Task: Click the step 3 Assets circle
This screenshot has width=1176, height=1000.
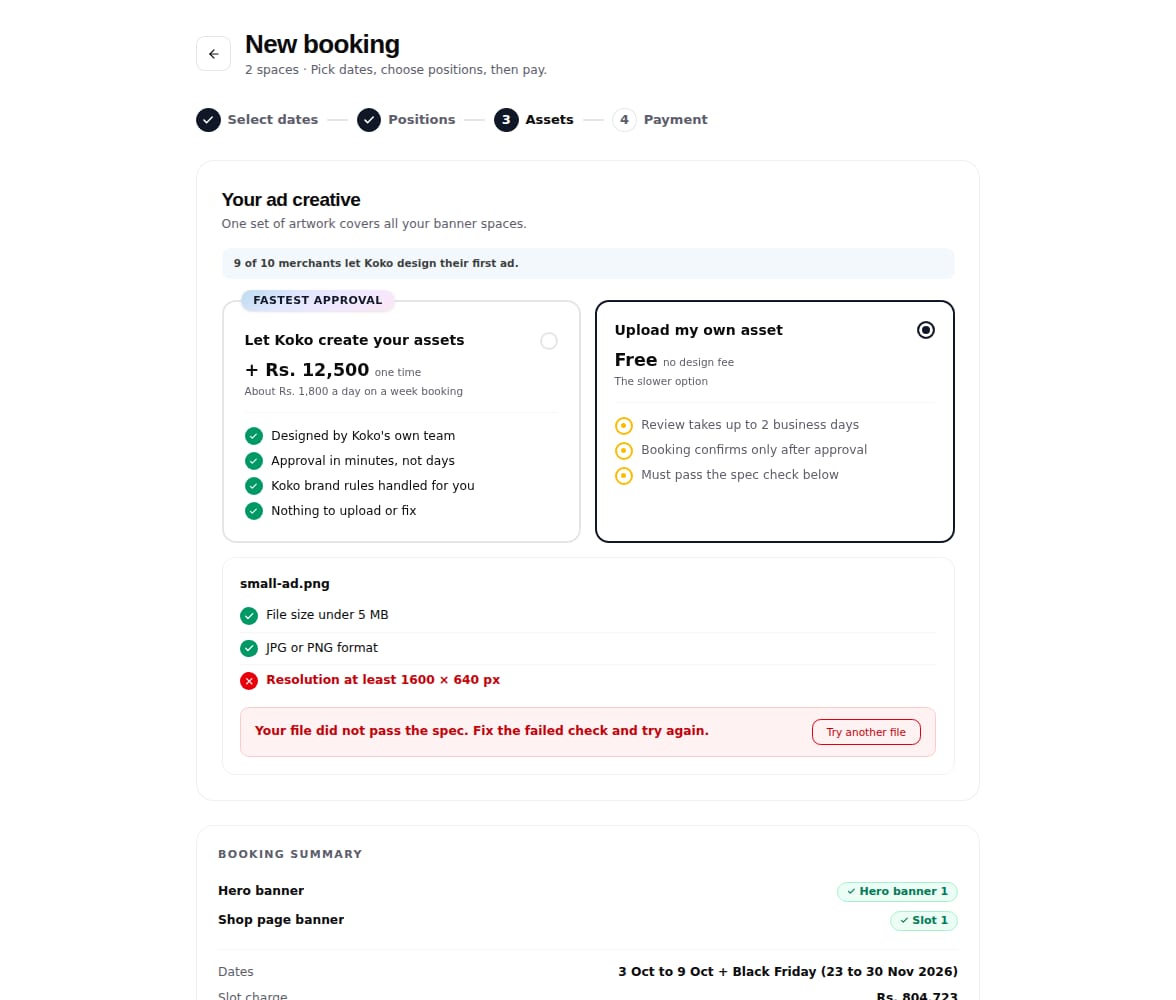Action: tap(506, 120)
